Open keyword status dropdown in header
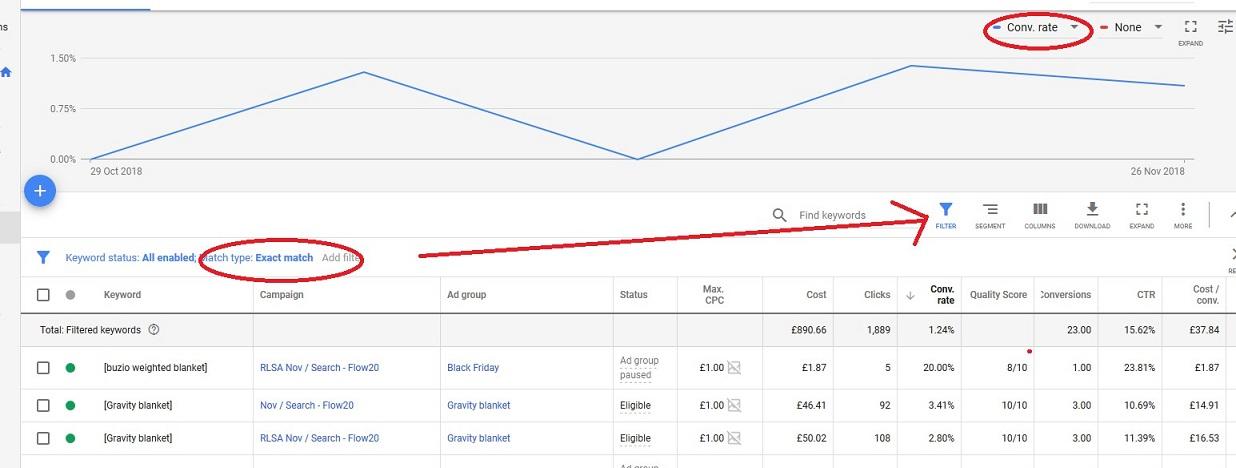This screenshot has height=468, width=1236. (x=70, y=295)
